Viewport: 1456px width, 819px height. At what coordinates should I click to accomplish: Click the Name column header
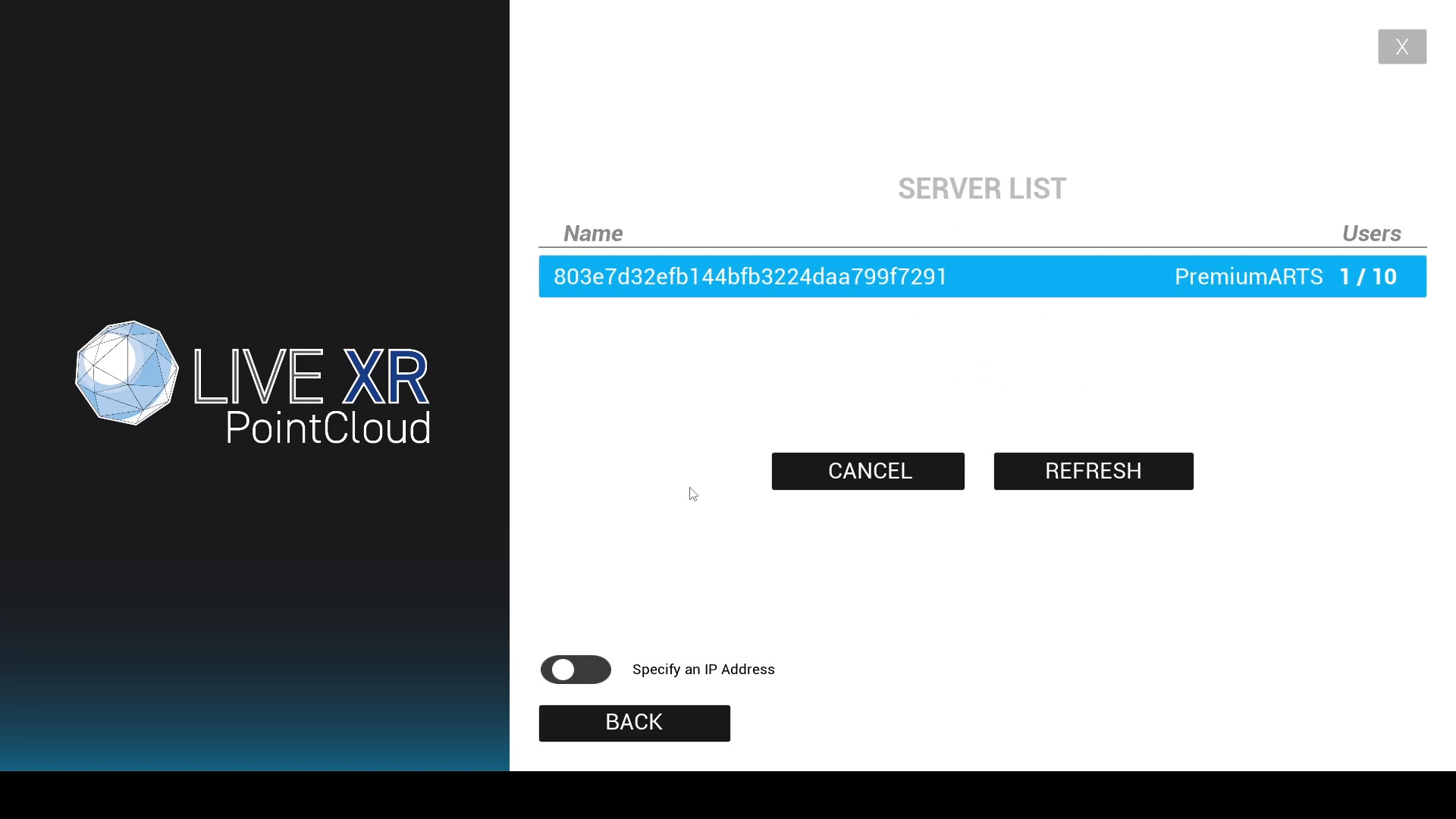click(592, 234)
